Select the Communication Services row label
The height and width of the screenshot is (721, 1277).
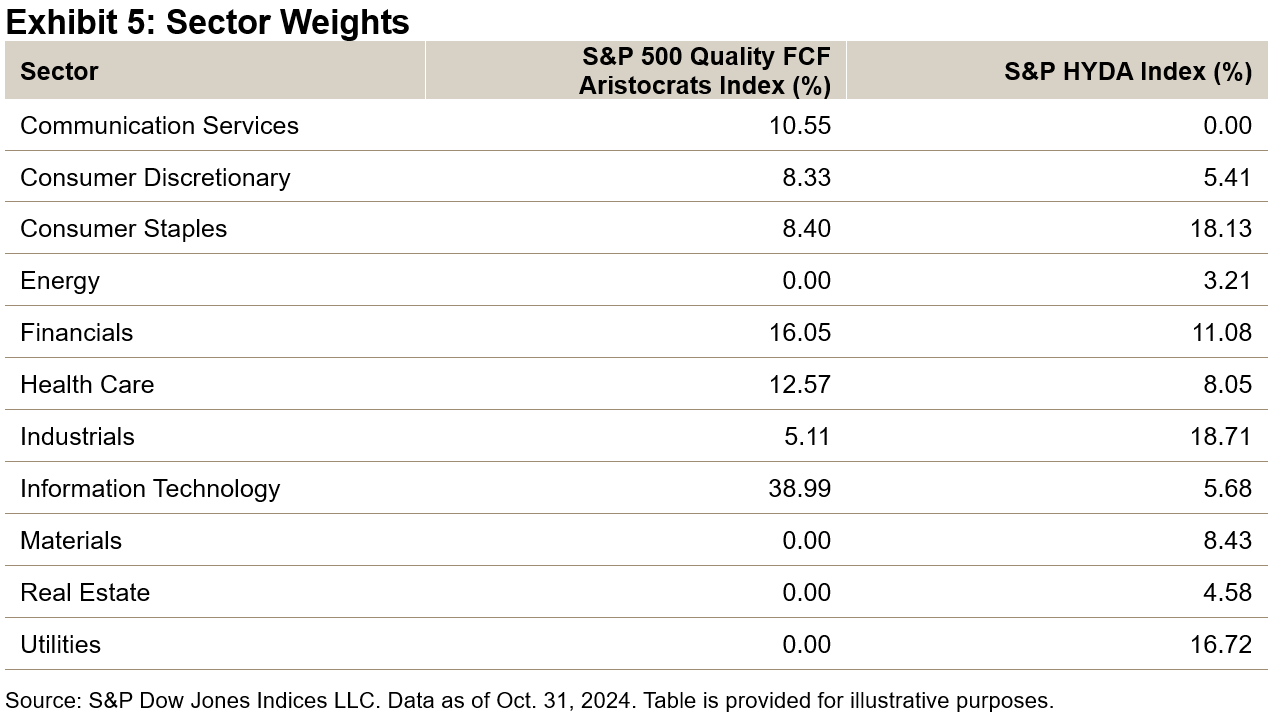(x=159, y=126)
